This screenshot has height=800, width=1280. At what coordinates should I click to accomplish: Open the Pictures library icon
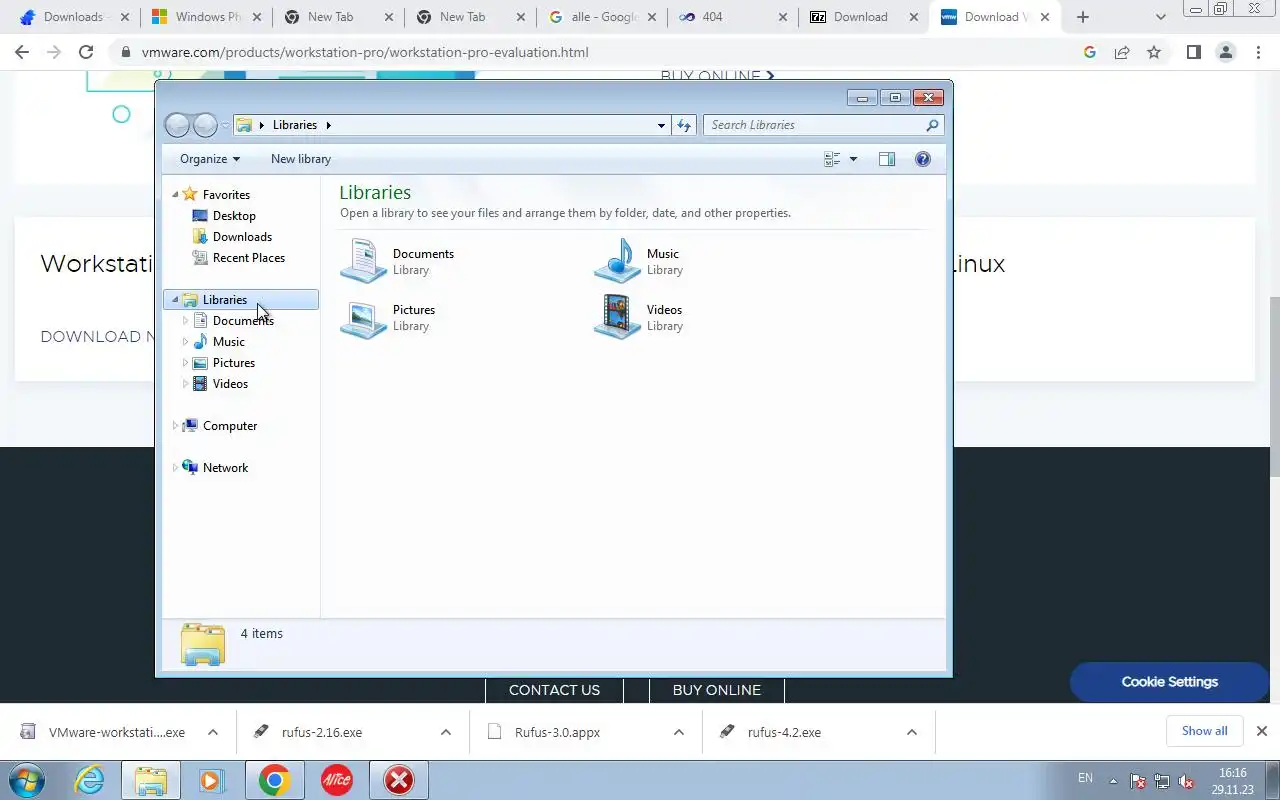[x=363, y=317]
